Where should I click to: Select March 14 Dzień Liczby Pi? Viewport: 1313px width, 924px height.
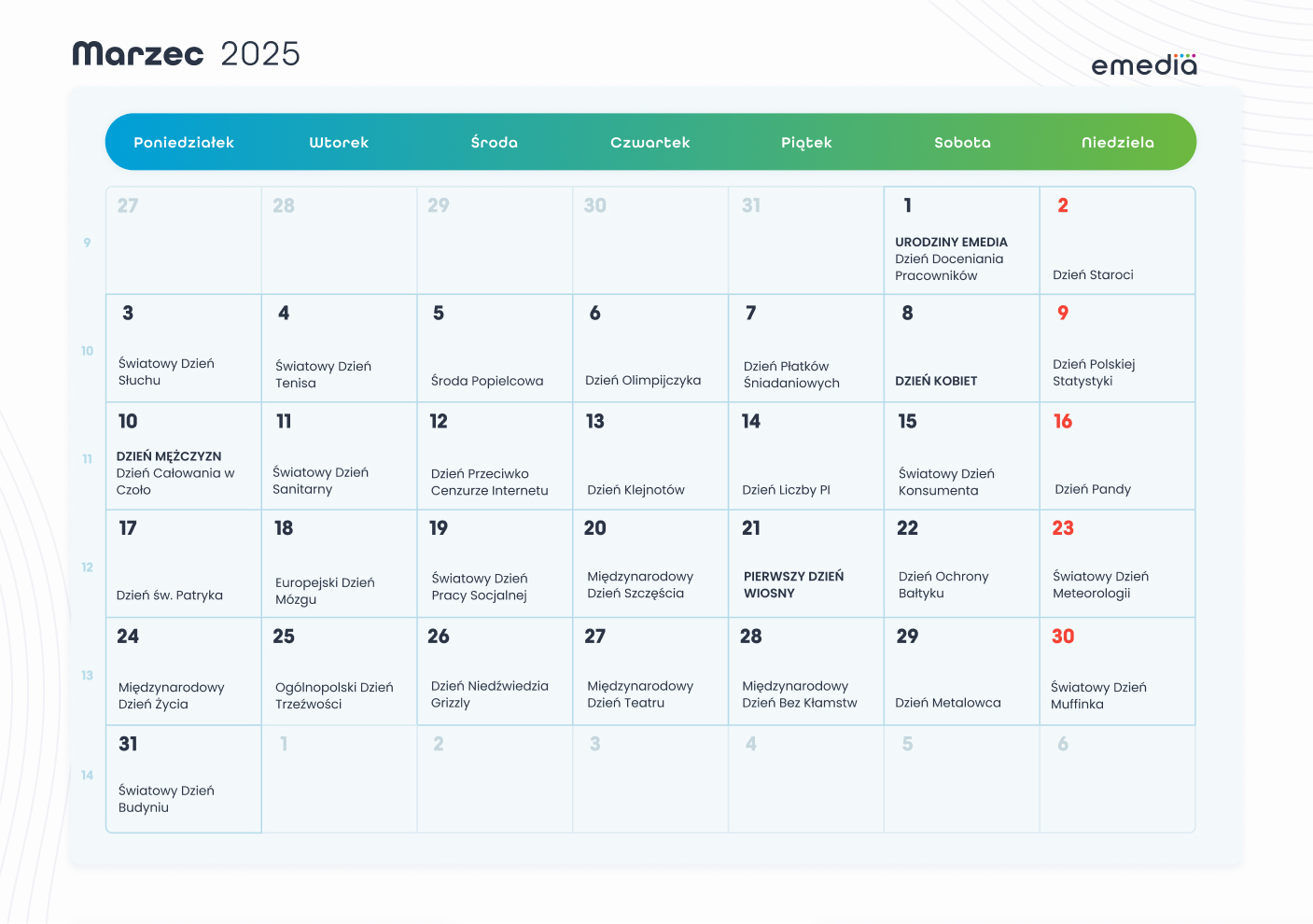(786, 490)
